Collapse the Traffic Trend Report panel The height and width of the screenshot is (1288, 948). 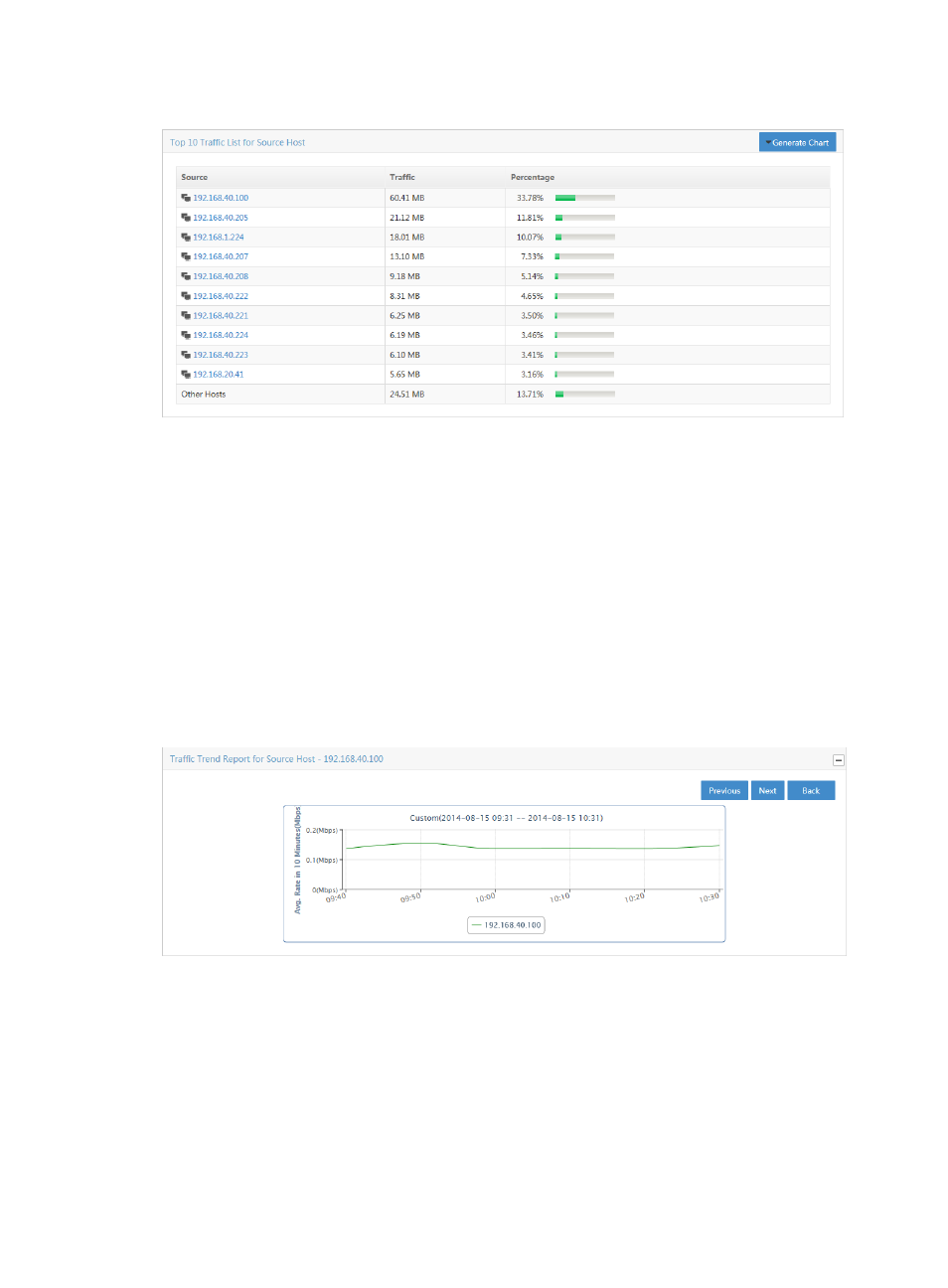(838, 760)
